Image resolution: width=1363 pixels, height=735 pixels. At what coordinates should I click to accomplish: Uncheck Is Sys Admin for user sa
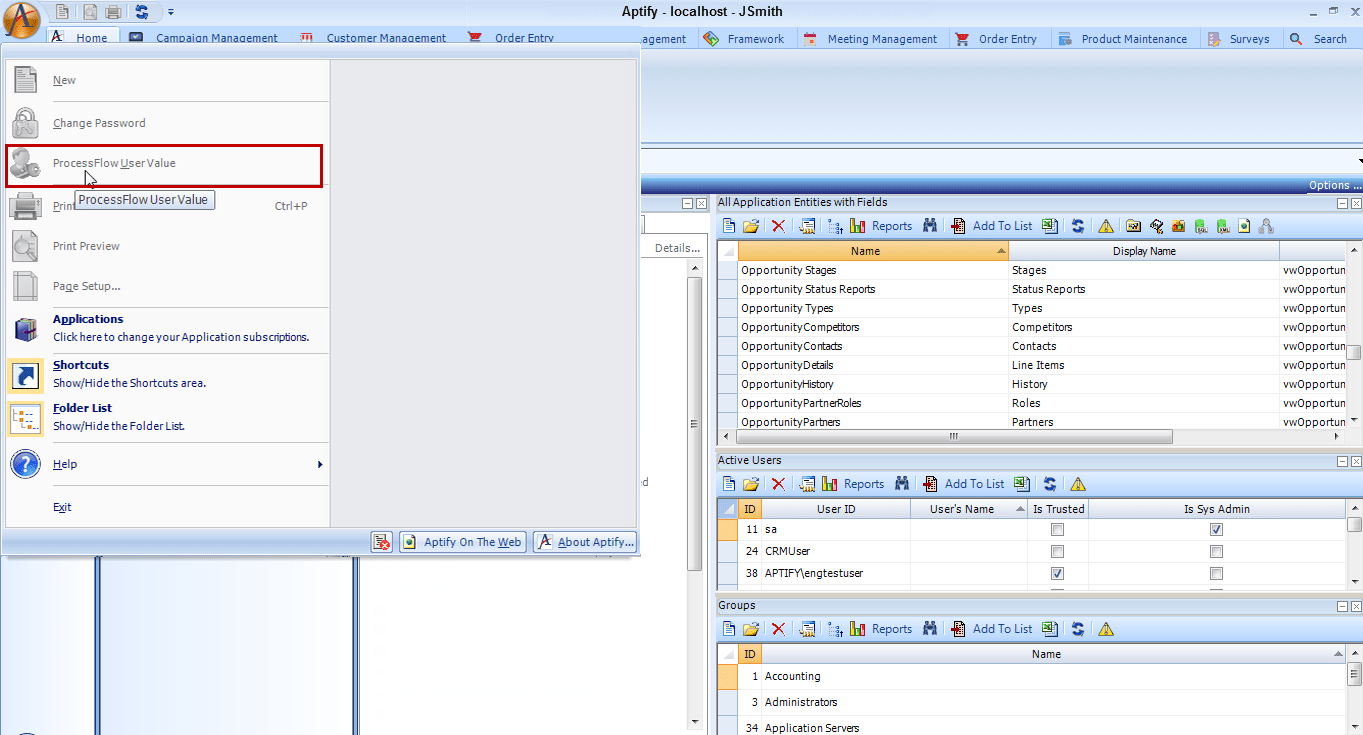pyautogui.click(x=1216, y=529)
